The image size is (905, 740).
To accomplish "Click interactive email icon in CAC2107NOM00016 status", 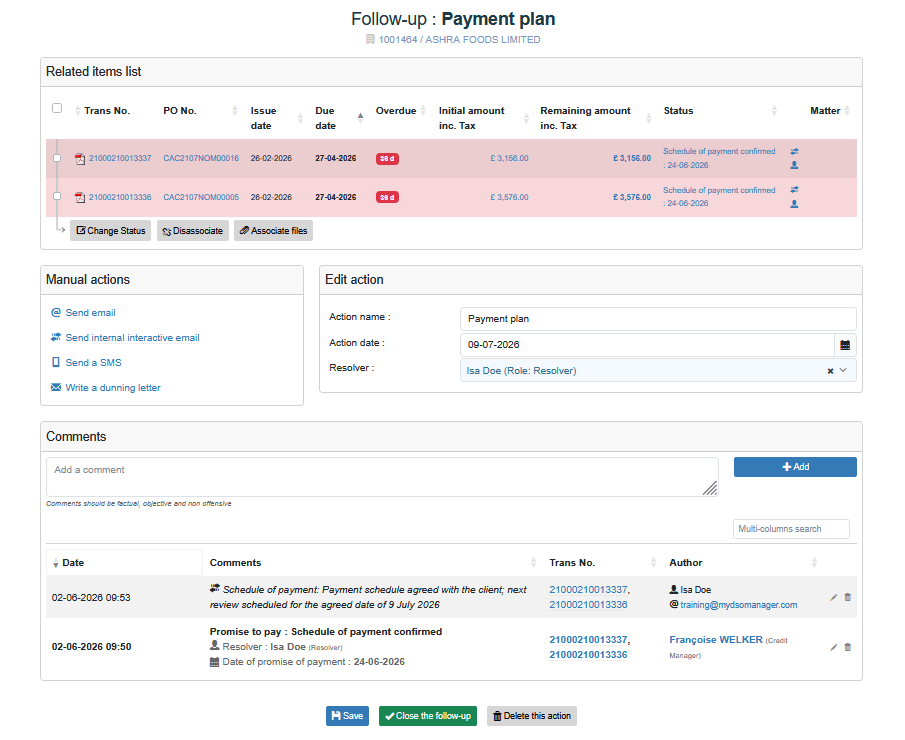I will (x=794, y=151).
